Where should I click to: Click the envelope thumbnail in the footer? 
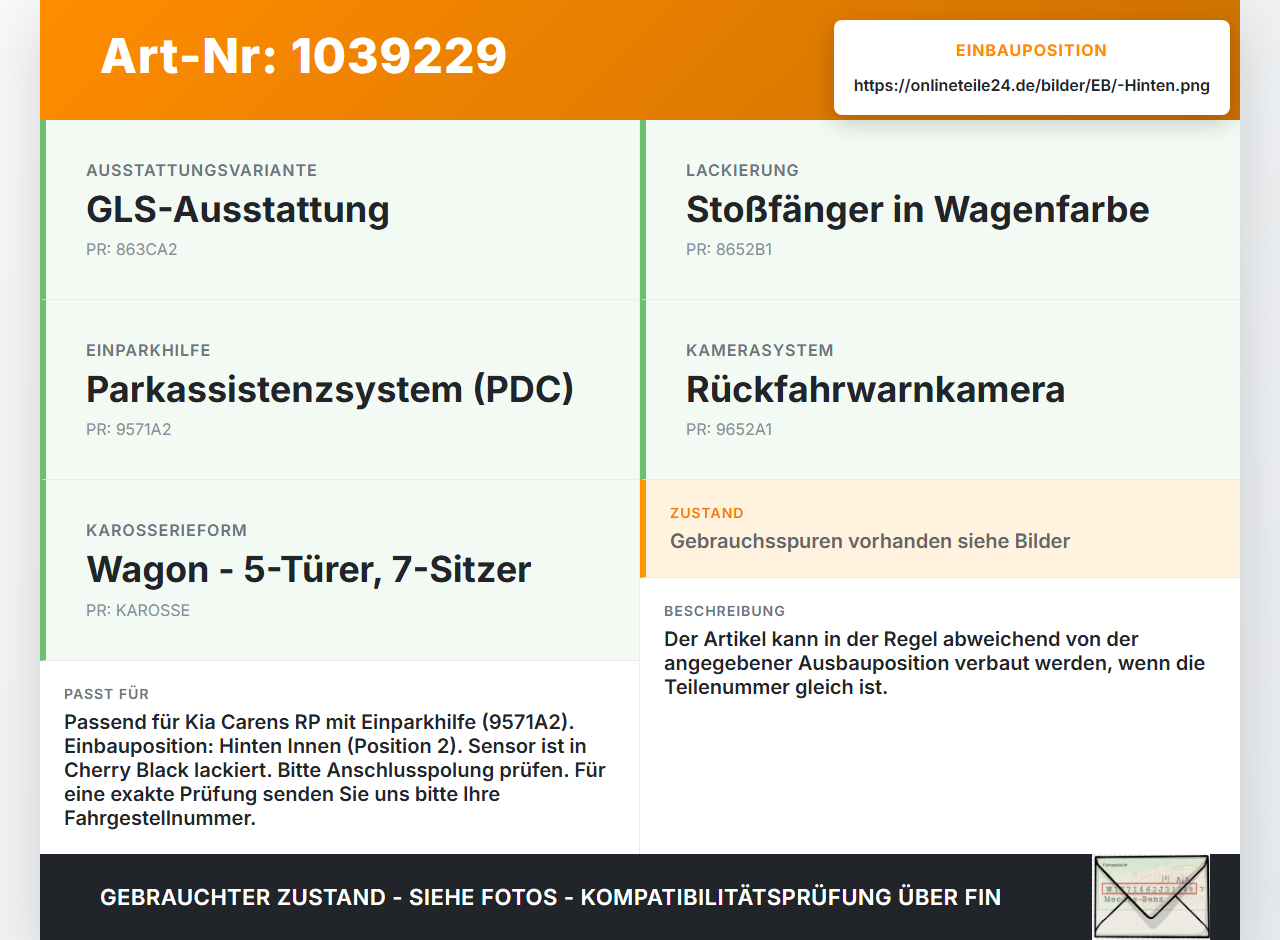point(1151,896)
